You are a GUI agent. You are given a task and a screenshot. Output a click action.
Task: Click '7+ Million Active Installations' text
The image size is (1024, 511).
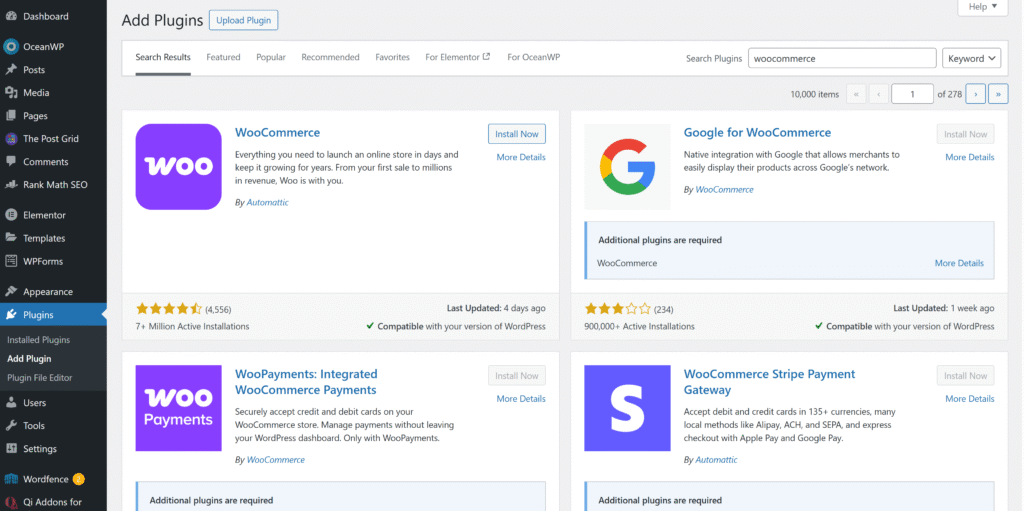(192, 326)
